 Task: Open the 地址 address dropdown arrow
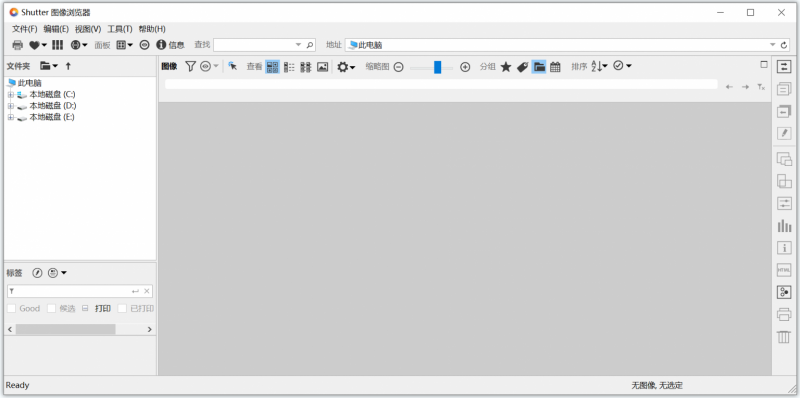(772, 45)
